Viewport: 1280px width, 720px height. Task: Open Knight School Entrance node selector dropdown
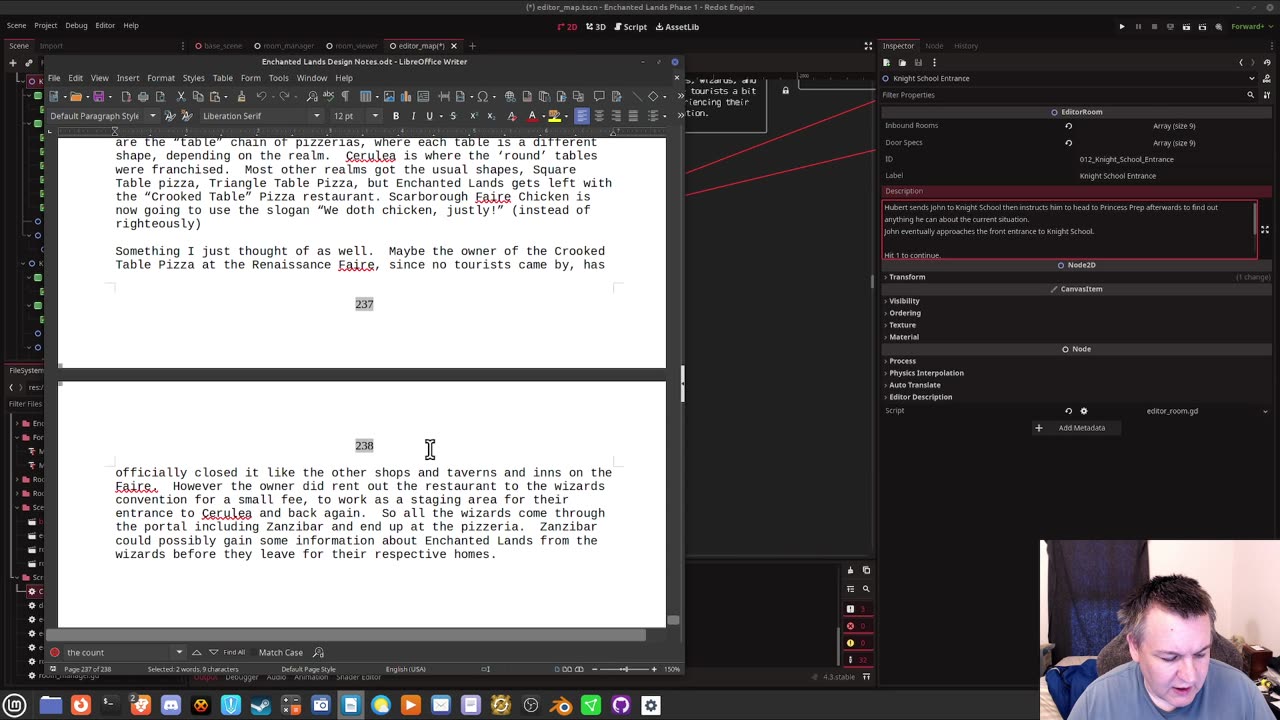point(1252,78)
